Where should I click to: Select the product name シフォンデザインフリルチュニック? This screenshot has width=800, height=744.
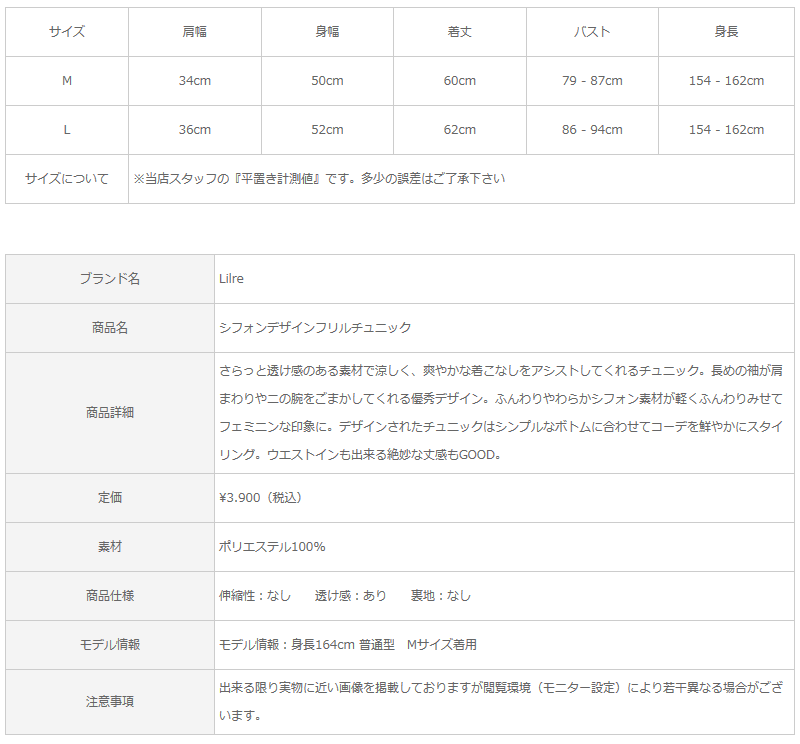pos(315,328)
